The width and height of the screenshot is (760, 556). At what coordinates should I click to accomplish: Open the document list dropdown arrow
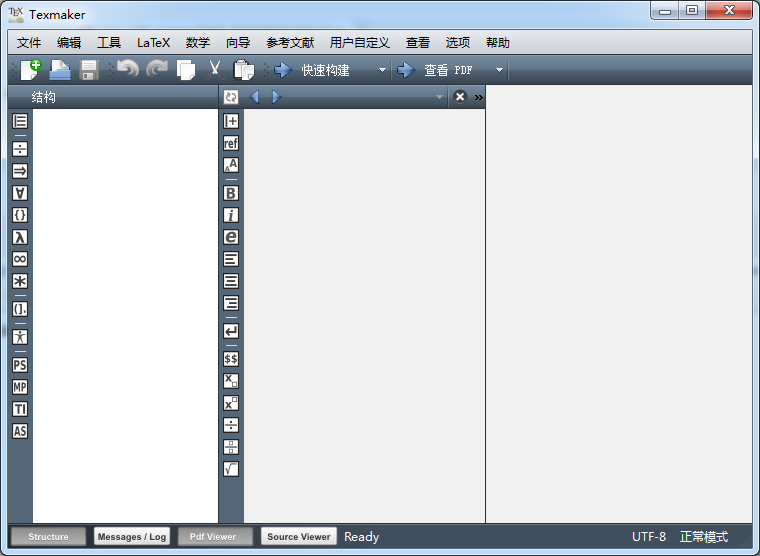pyautogui.click(x=439, y=97)
